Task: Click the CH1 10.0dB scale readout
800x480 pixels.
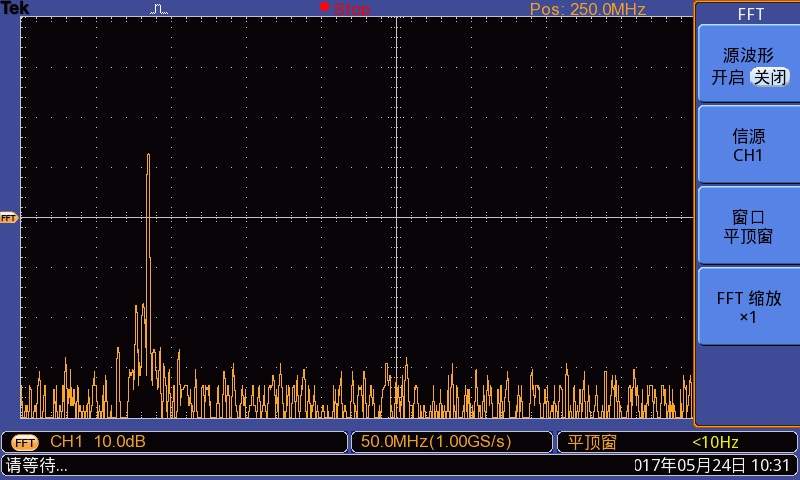Action: click(97, 441)
